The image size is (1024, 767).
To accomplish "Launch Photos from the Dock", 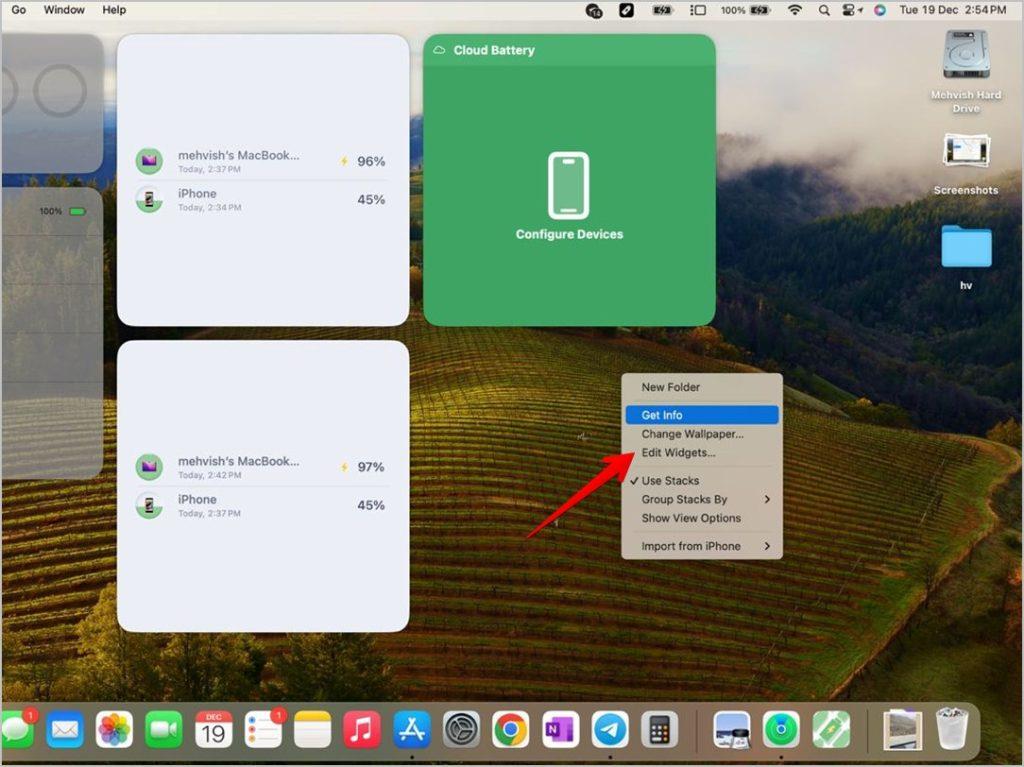I will pos(114,729).
